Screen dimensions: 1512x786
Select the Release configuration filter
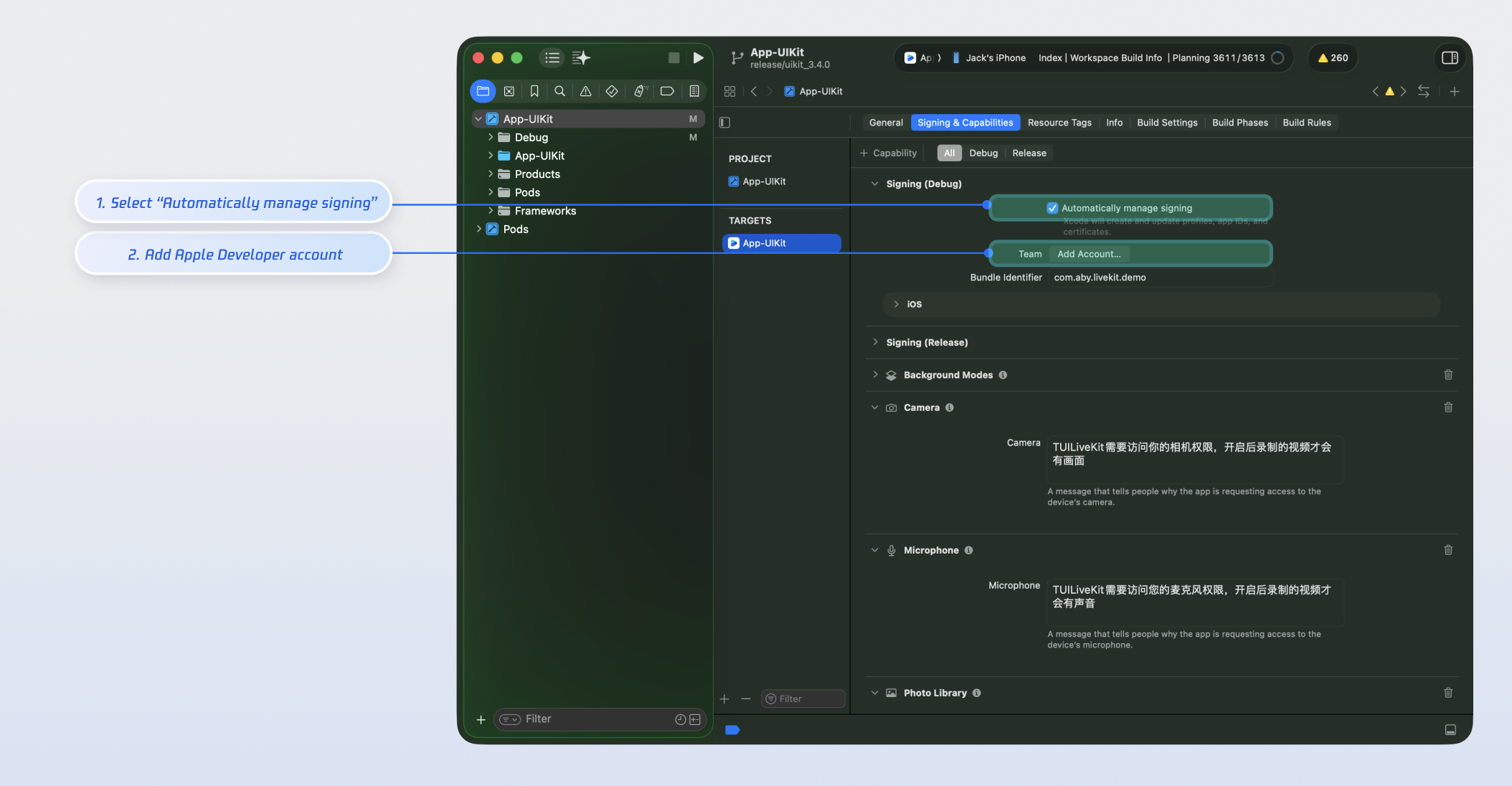click(x=1029, y=153)
